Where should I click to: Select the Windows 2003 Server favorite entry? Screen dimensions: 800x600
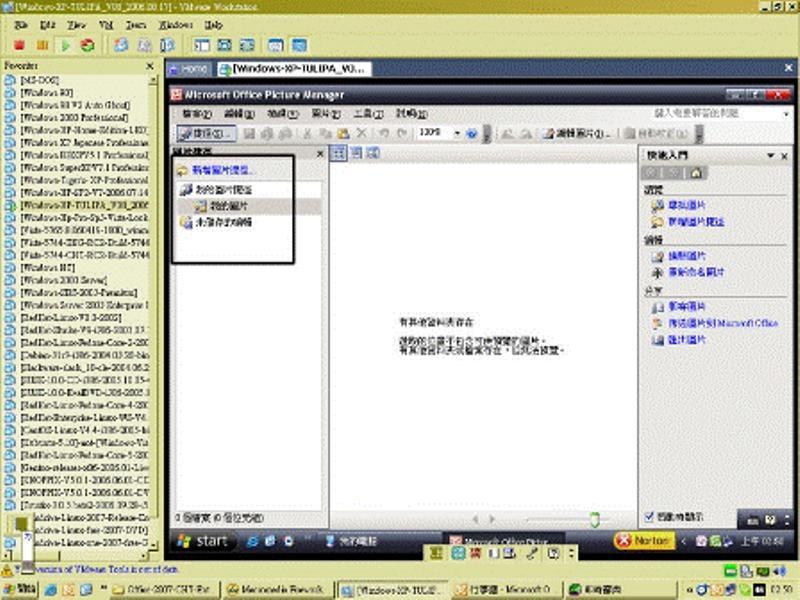(63, 280)
